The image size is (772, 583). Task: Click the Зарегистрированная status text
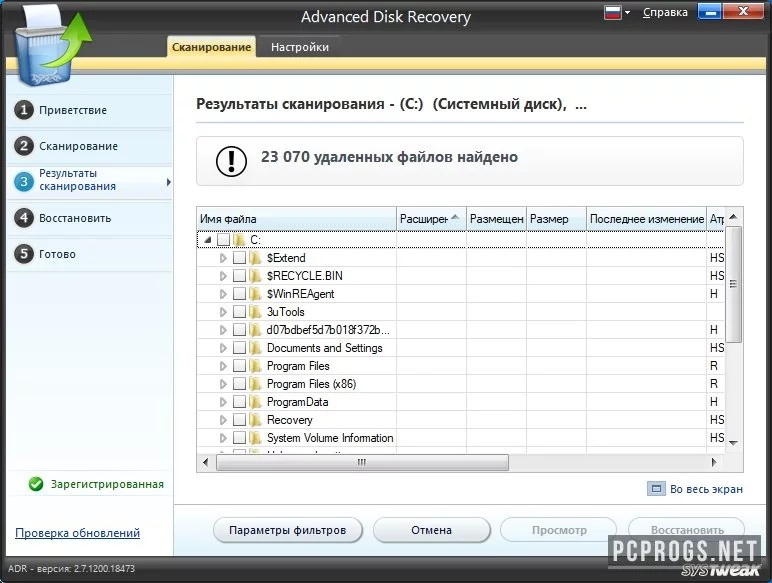(x=107, y=484)
